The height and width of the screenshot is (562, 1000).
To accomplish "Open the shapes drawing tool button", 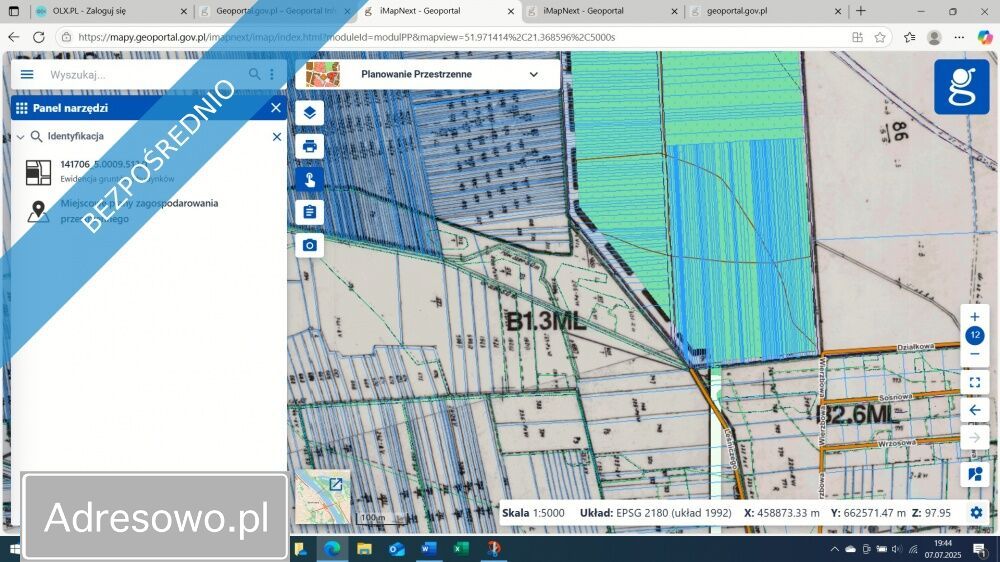I will tap(975, 474).
